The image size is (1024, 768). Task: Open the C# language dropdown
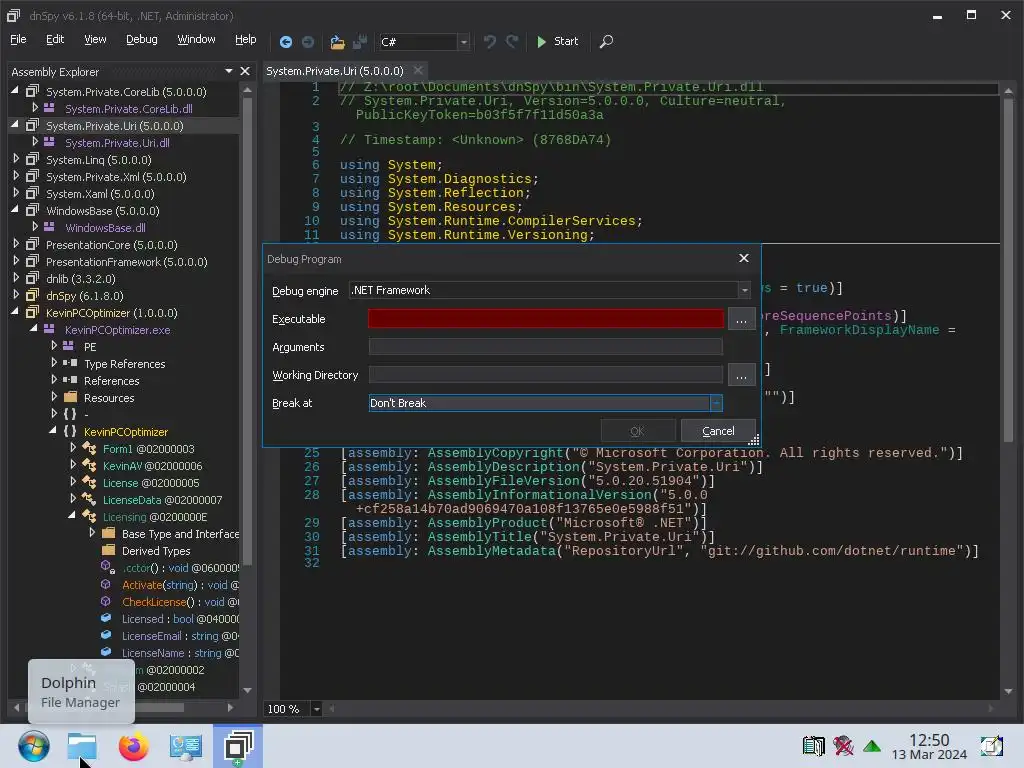(x=464, y=42)
